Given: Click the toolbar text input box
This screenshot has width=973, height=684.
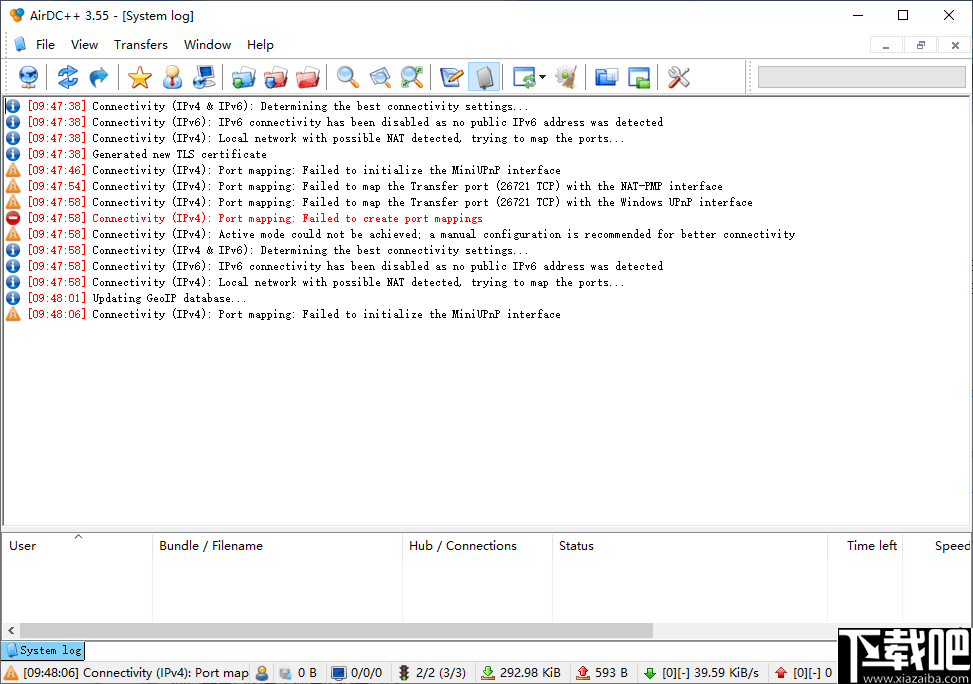Looking at the screenshot, I should pos(861,77).
